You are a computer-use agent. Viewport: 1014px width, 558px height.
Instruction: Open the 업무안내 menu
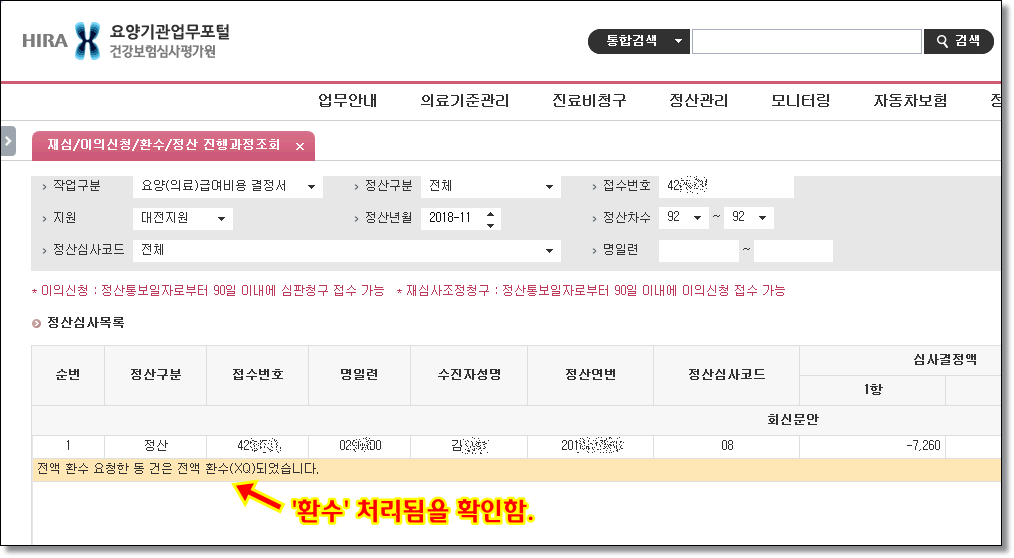pos(347,101)
